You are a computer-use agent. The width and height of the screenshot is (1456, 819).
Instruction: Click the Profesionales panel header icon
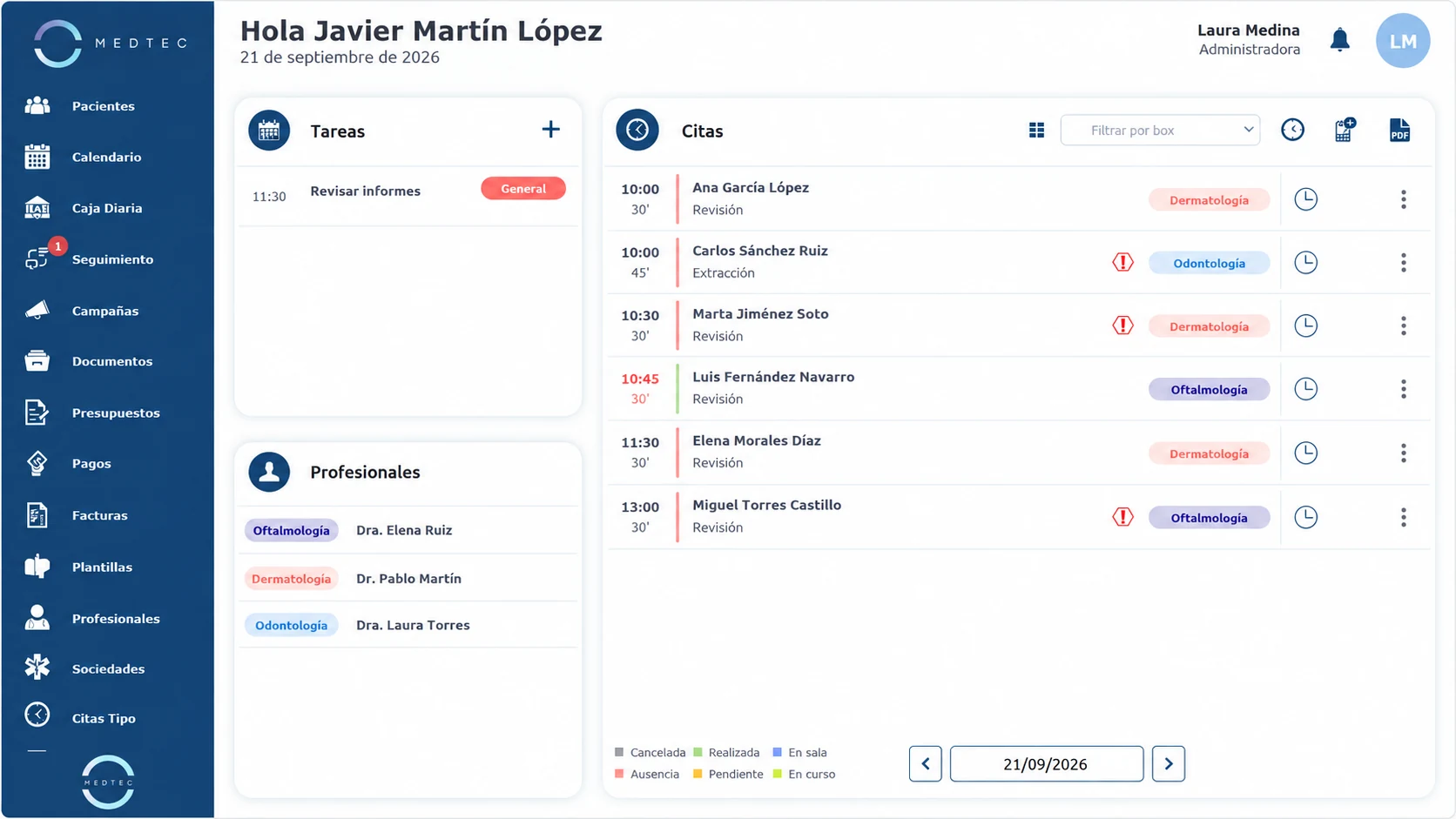[x=269, y=472]
